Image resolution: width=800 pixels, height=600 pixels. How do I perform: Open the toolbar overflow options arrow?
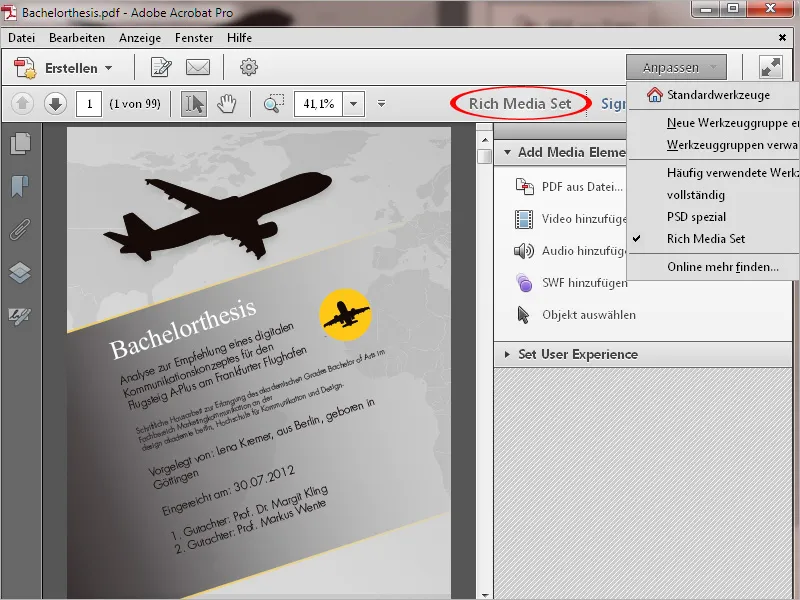pyautogui.click(x=381, y=104)
